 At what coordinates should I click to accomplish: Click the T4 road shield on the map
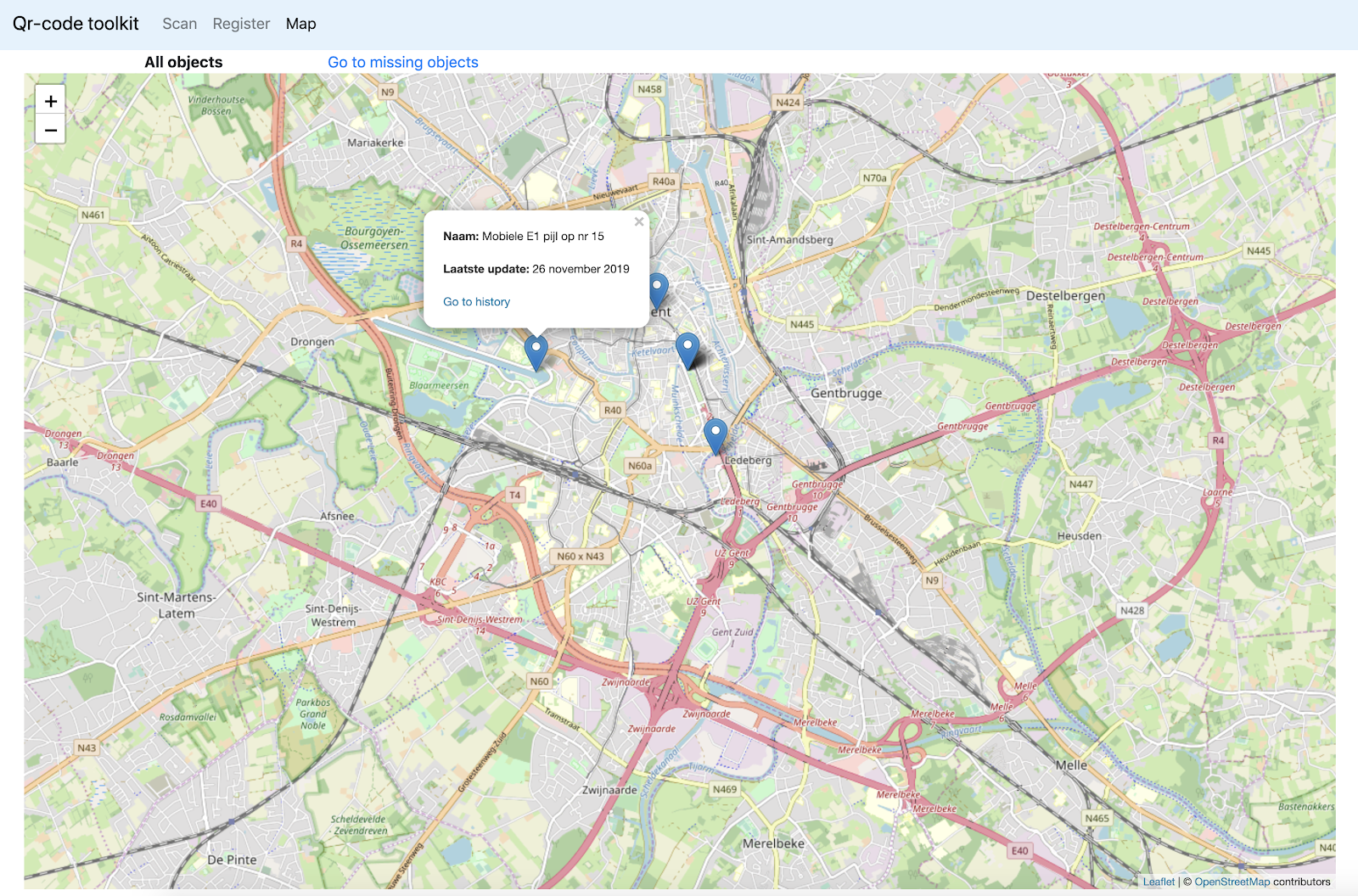pyautogui.click(x=515, y=495)
